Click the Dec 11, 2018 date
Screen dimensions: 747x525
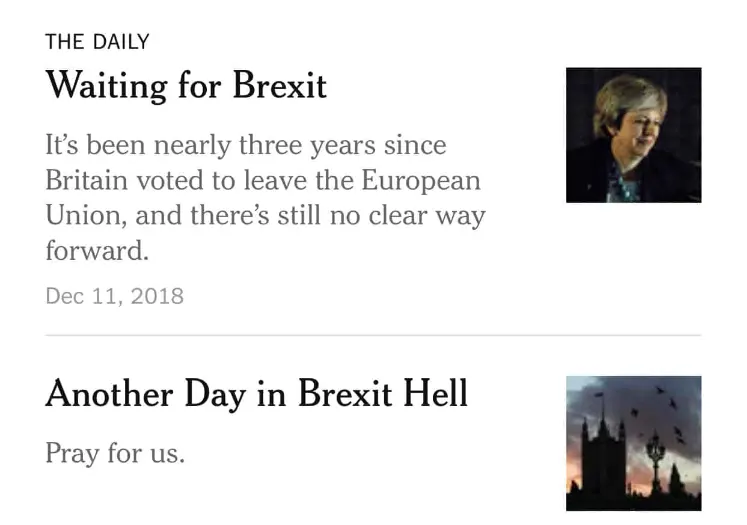[x=114, y=296]
